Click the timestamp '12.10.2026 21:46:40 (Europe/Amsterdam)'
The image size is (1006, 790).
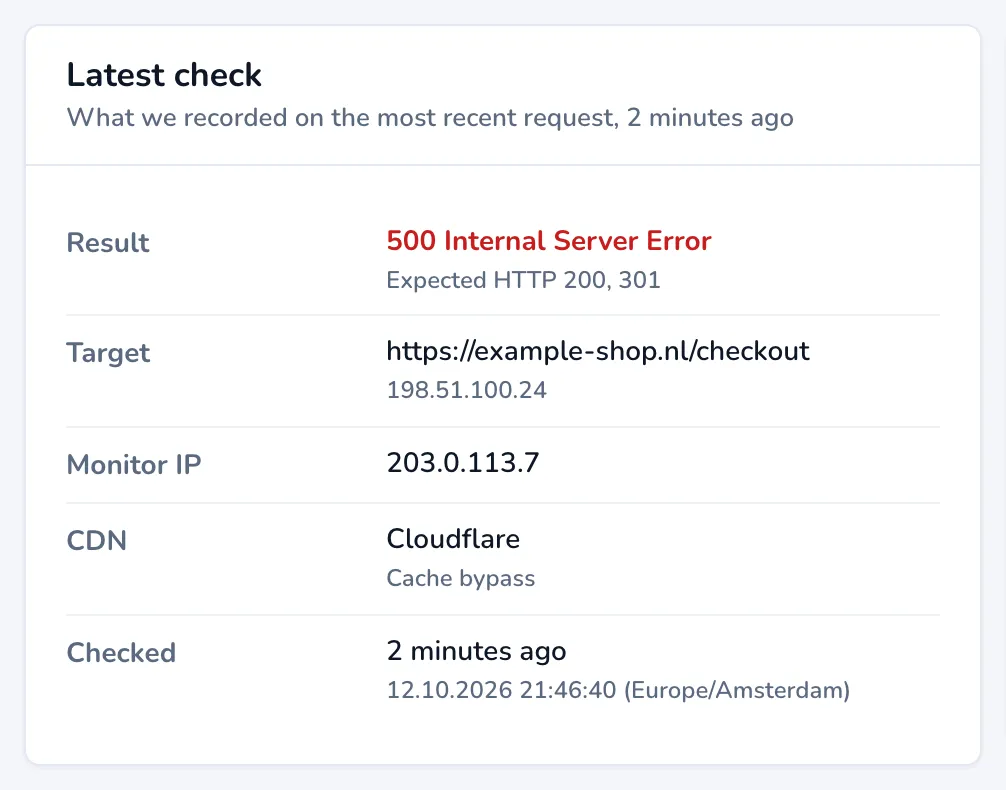tap(618, 691)
